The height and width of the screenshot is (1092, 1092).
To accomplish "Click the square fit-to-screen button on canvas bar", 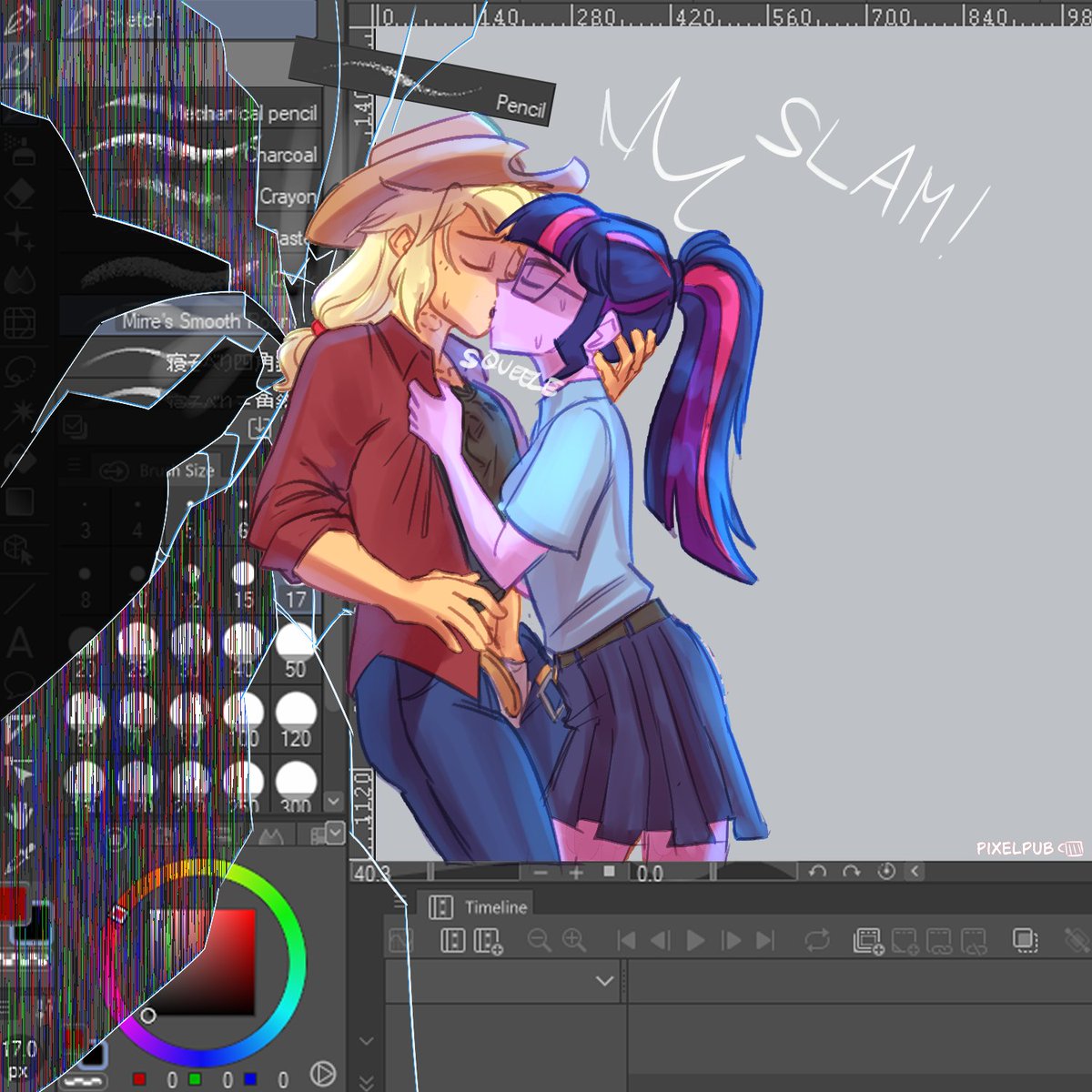I will point(610,871).
